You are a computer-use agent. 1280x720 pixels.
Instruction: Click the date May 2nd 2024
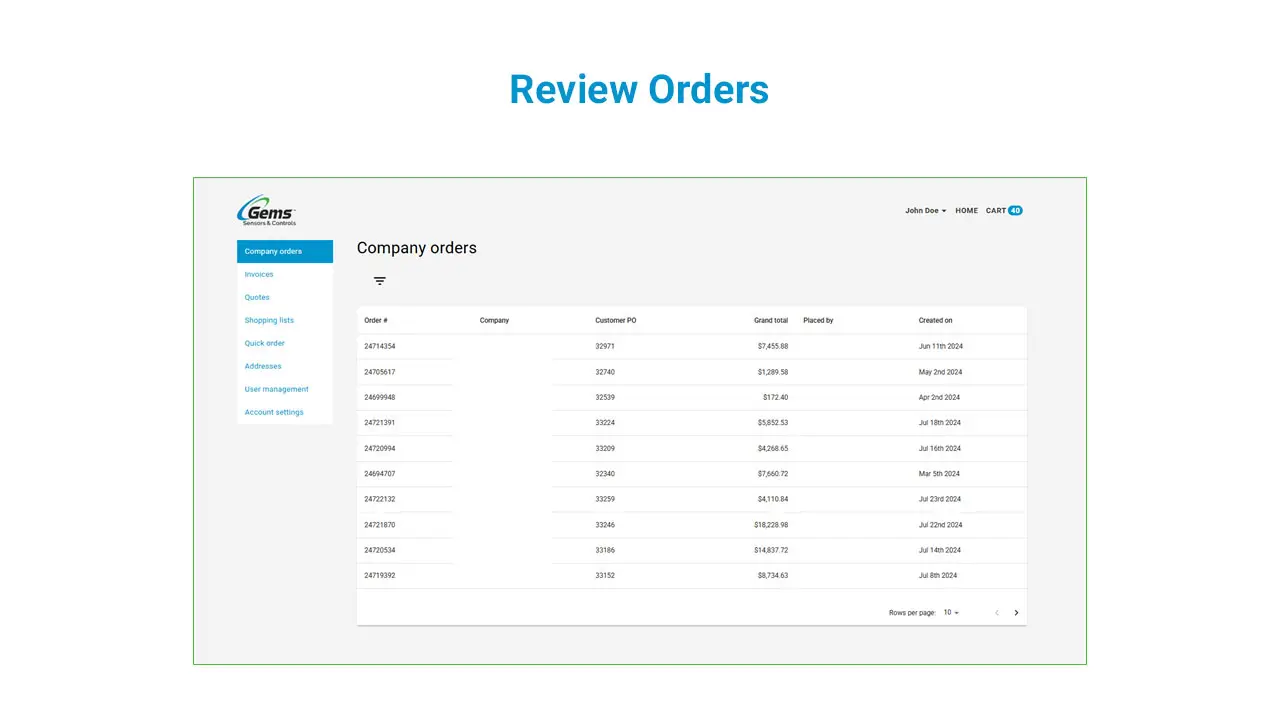coord(941,372)
